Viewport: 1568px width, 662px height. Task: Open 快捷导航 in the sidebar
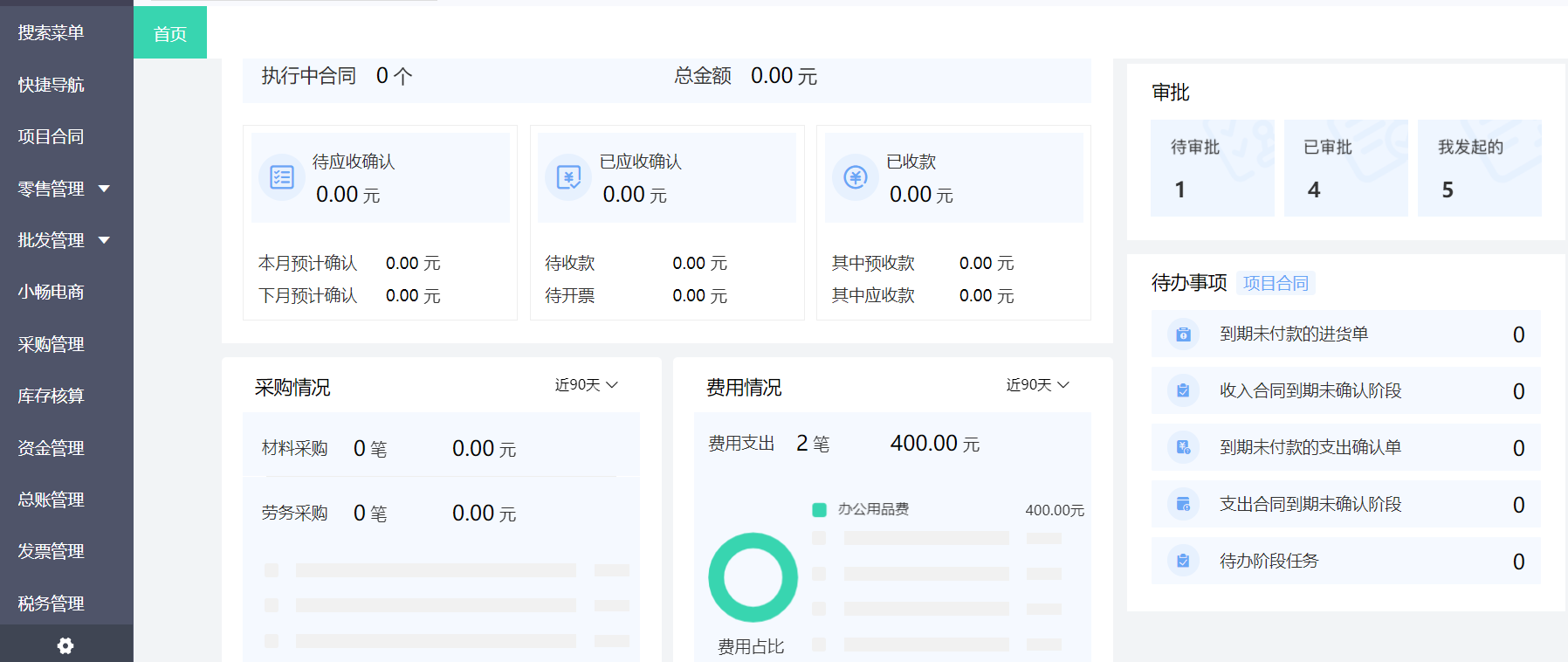click(x=52, y=85)
